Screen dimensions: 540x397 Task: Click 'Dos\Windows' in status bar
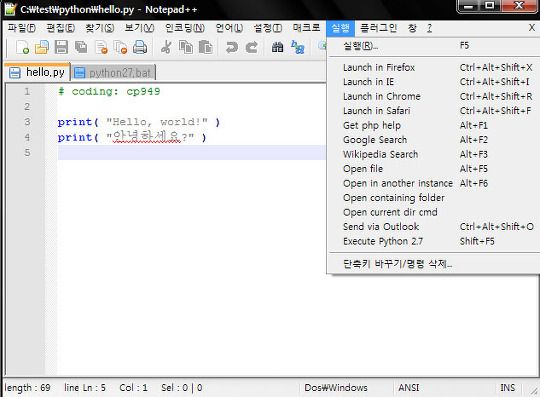336,388
